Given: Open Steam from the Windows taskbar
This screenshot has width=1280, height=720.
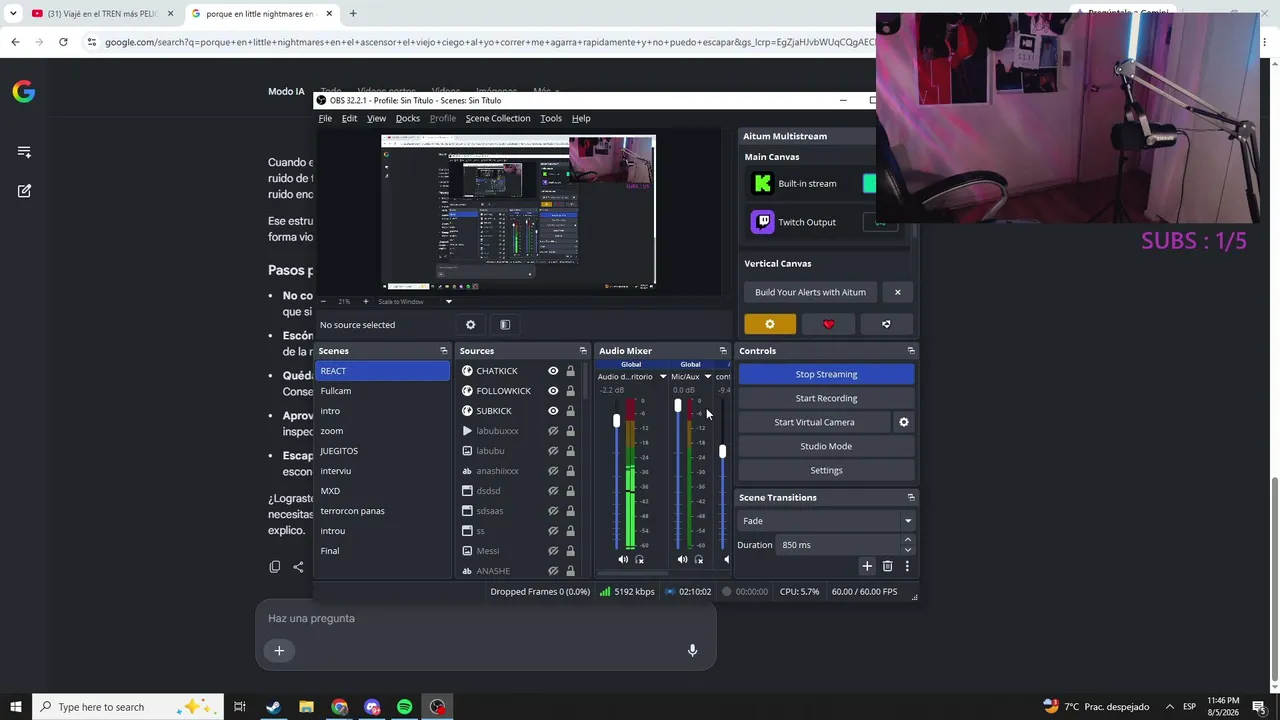Looking at the screenshot, I should 273,707.
